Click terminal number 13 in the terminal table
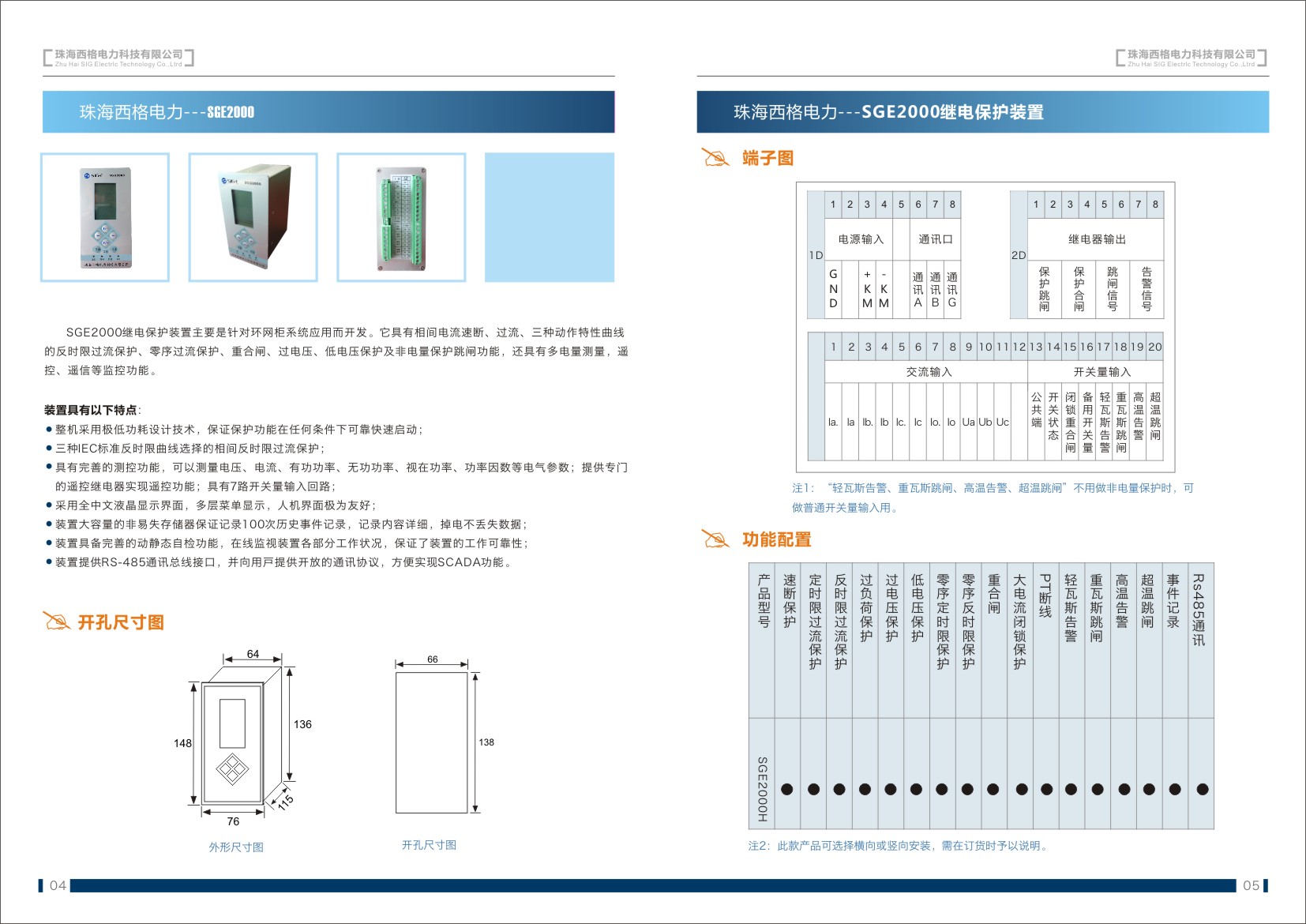 1036,347
